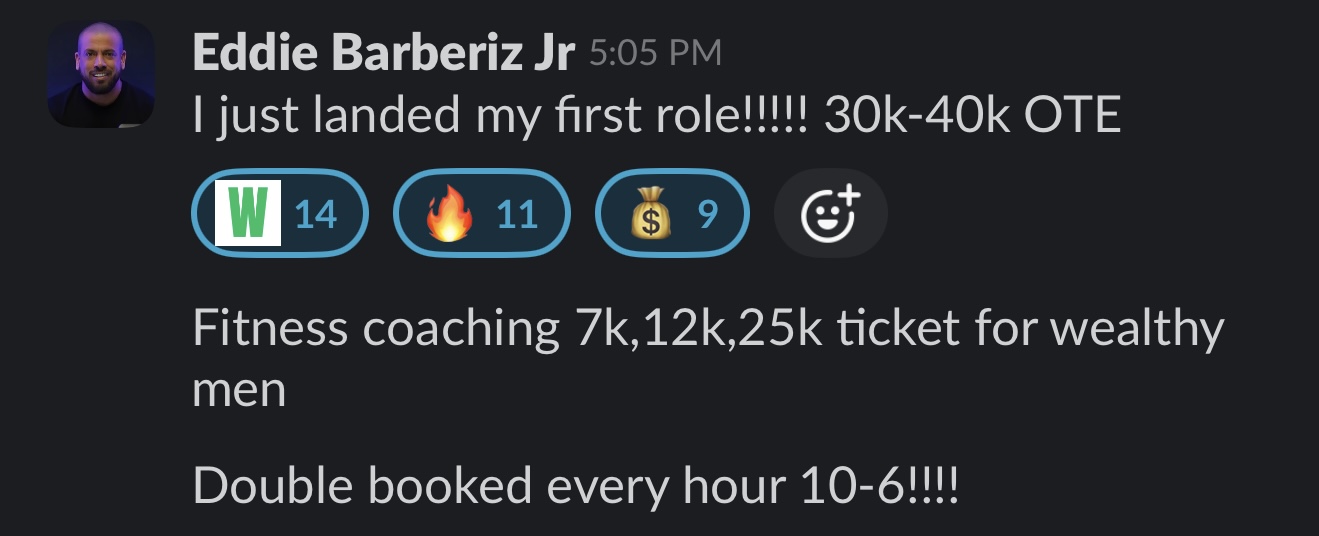Toggle the fire reaction with 11 votes
This screenshot has width=1319, height=536.
point(481,213)
